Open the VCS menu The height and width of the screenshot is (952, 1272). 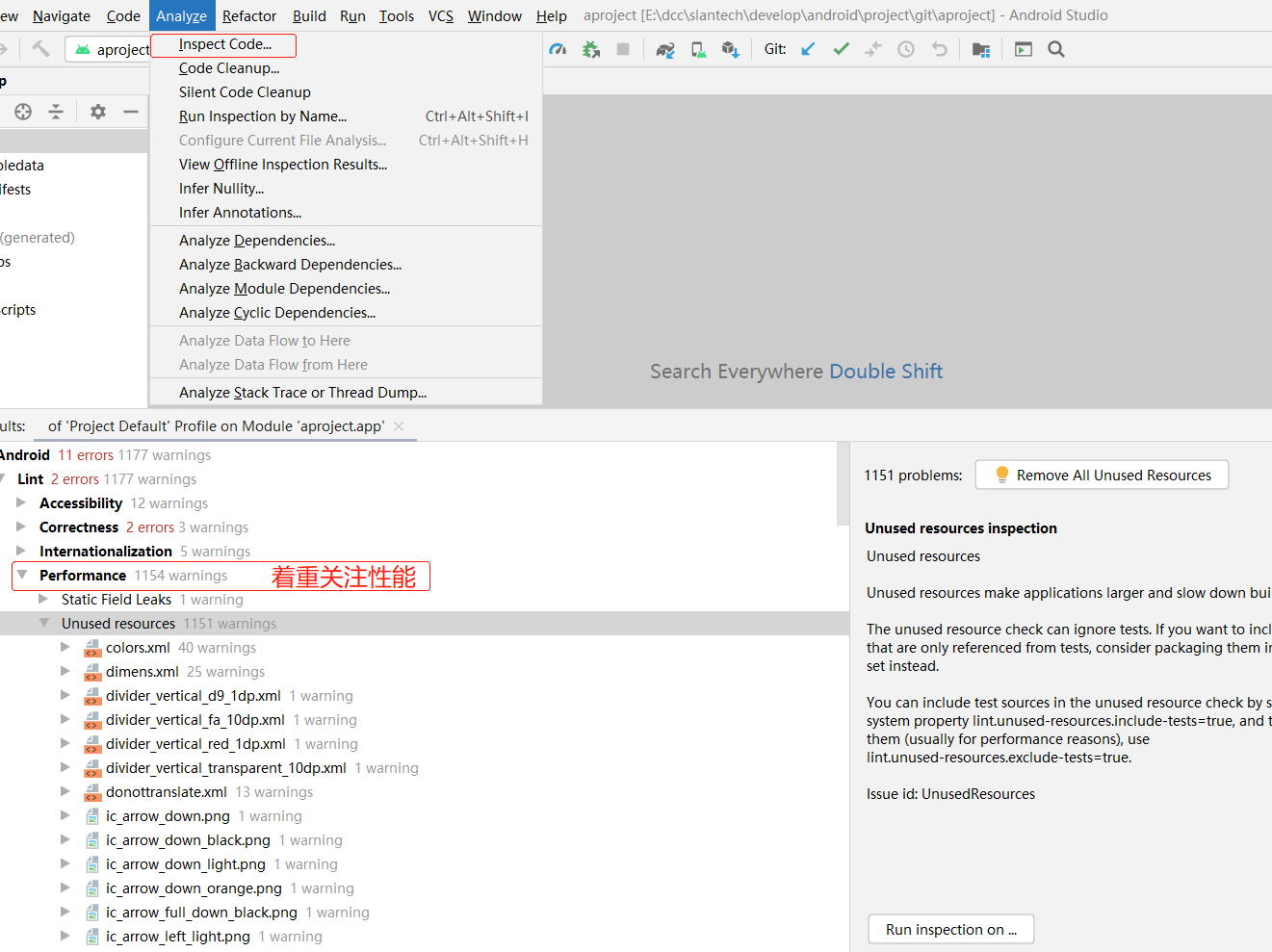[441, 15]
